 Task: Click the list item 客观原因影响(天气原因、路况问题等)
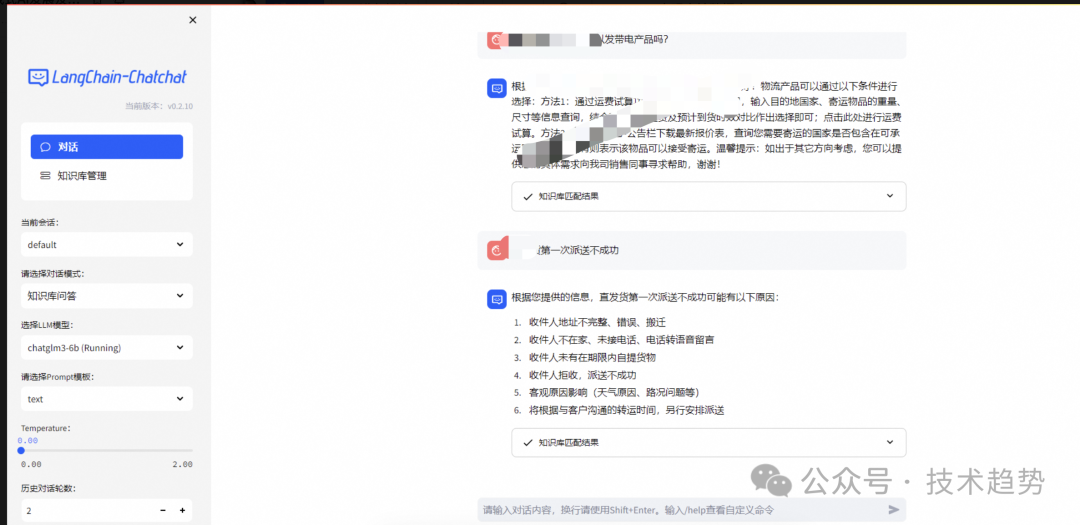(x=614, y=393)
